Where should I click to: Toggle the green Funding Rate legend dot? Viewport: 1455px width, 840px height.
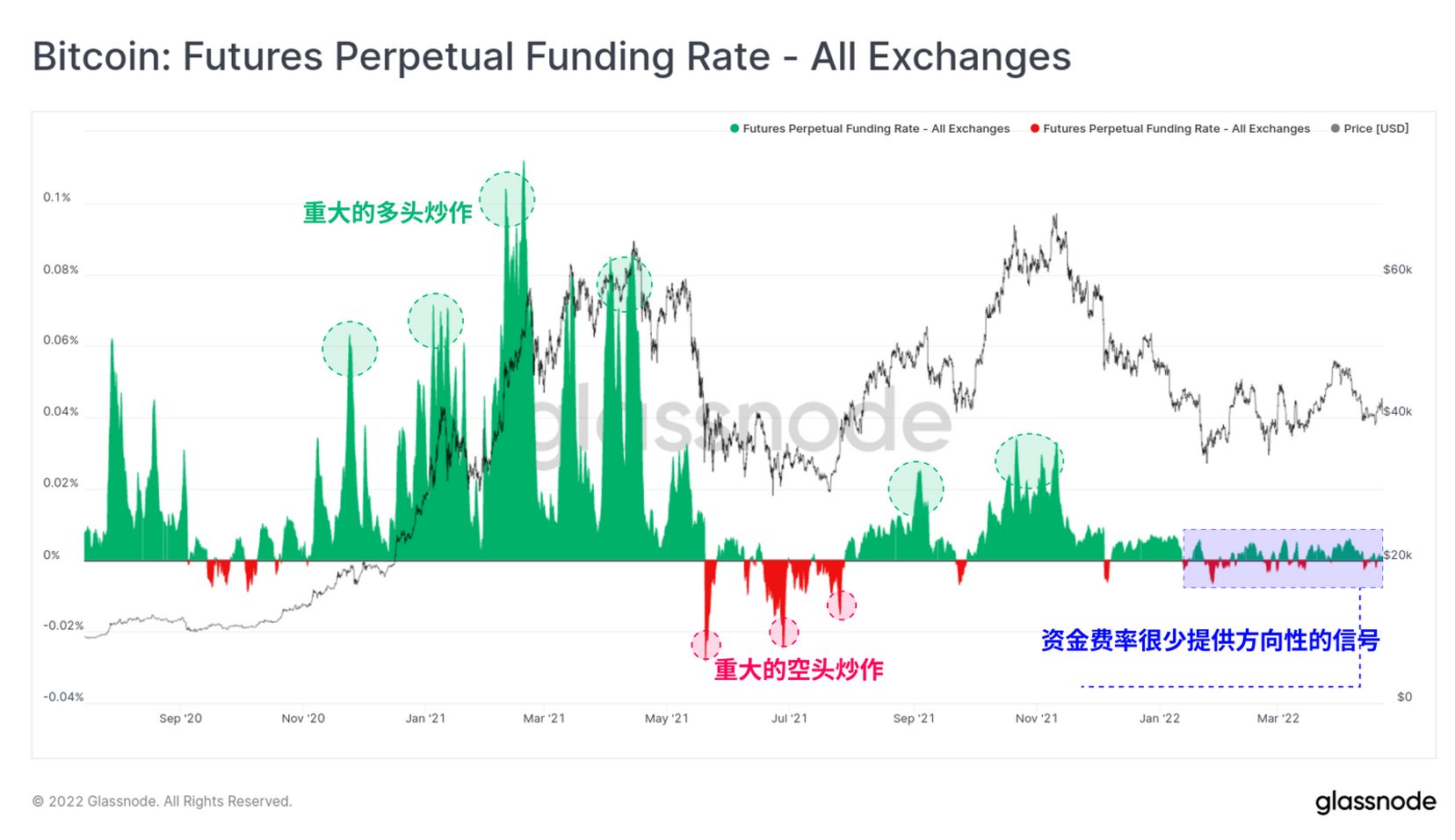735,128
